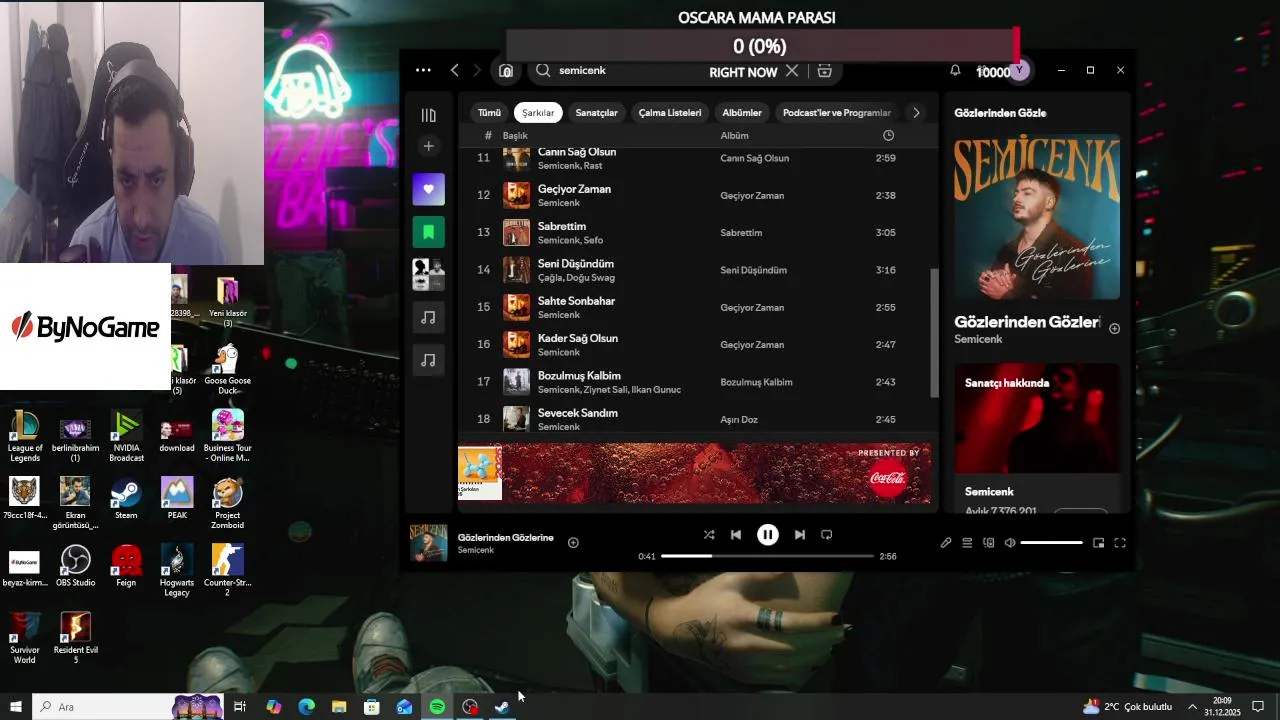Toggle shuffle playback
1280x720 pixels.
pos(709,535)
